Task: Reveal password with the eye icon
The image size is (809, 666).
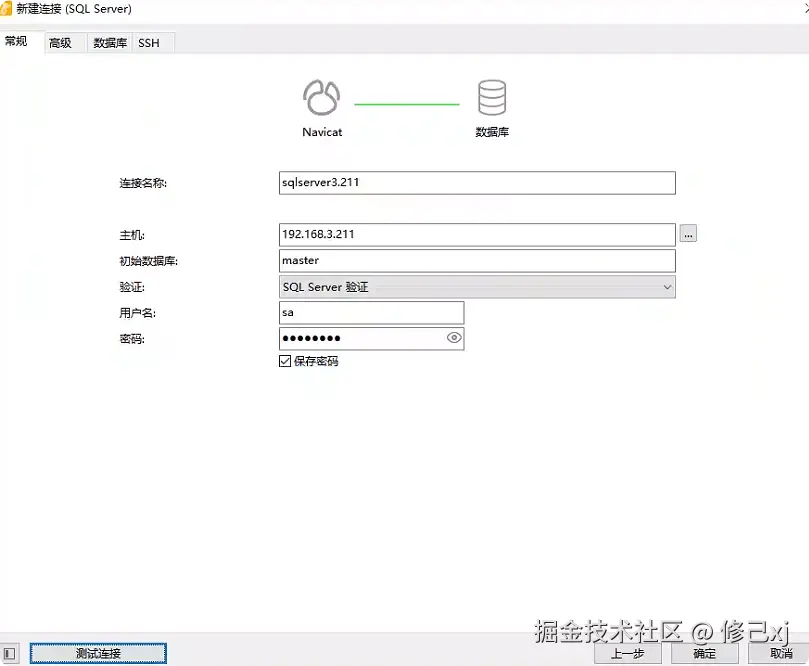Action: tap(454, 338)
